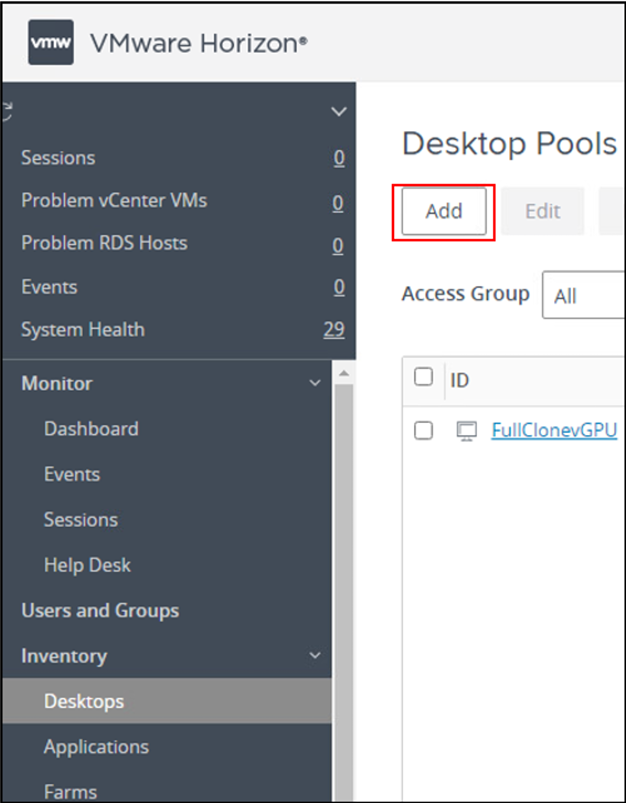
Task: Collapse the Monitor section in the sidebar
Action: pos(316,383)
